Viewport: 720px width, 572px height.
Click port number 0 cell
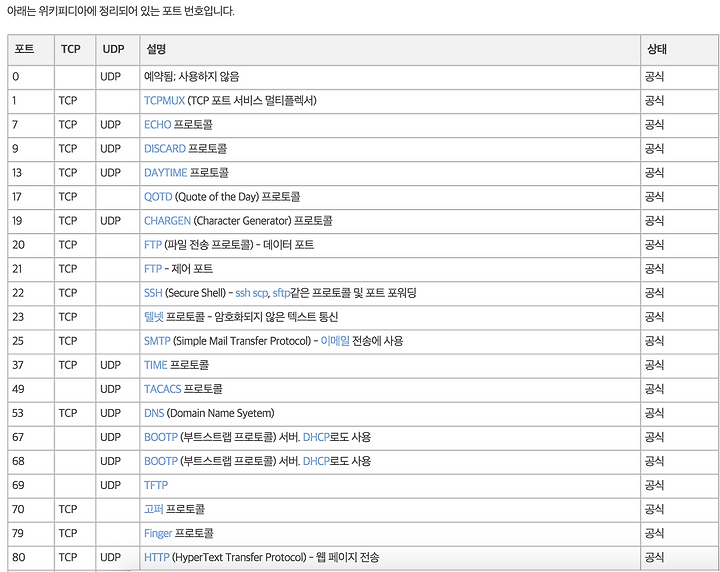pos(31,77)
